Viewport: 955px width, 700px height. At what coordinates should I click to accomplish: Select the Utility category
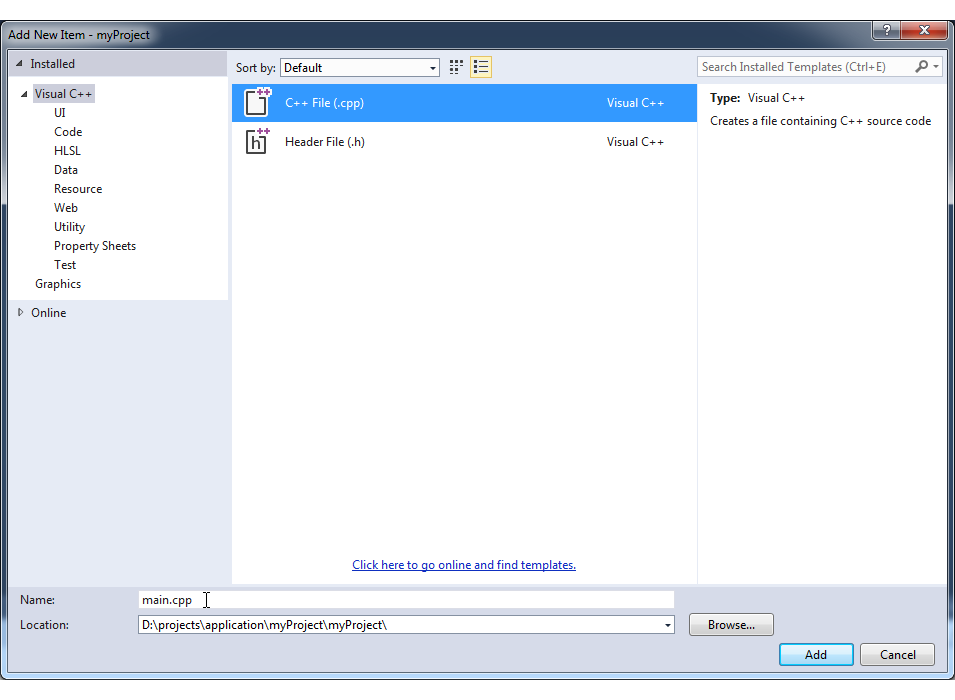(69, 227)
